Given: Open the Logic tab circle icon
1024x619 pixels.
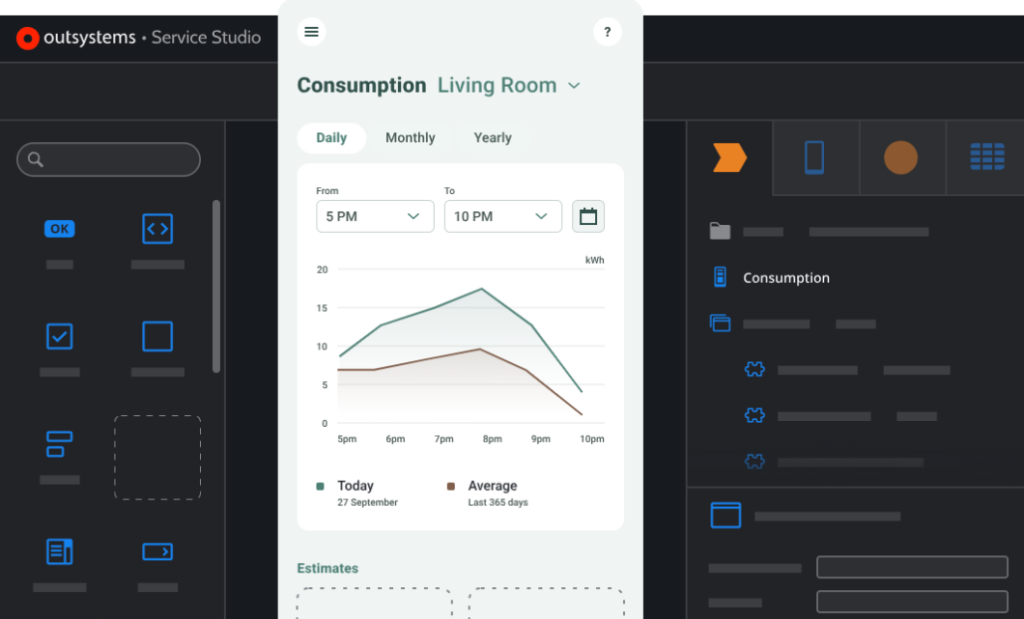Looking at the screenshot, I should pyautogui.click(x=901, y=157).
